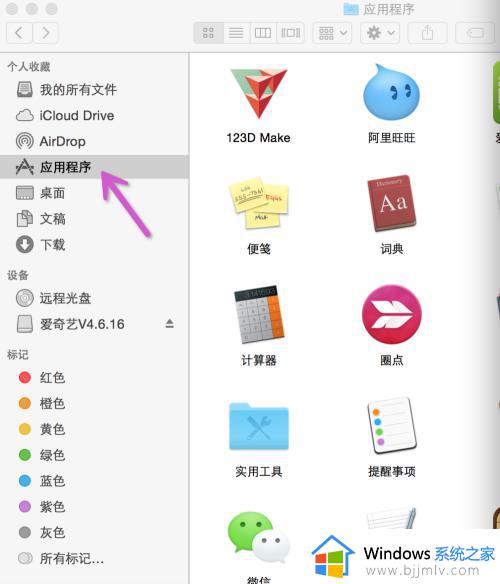Open the gear action menu
This screenshot has height=584, width=500.
[380, 33]
